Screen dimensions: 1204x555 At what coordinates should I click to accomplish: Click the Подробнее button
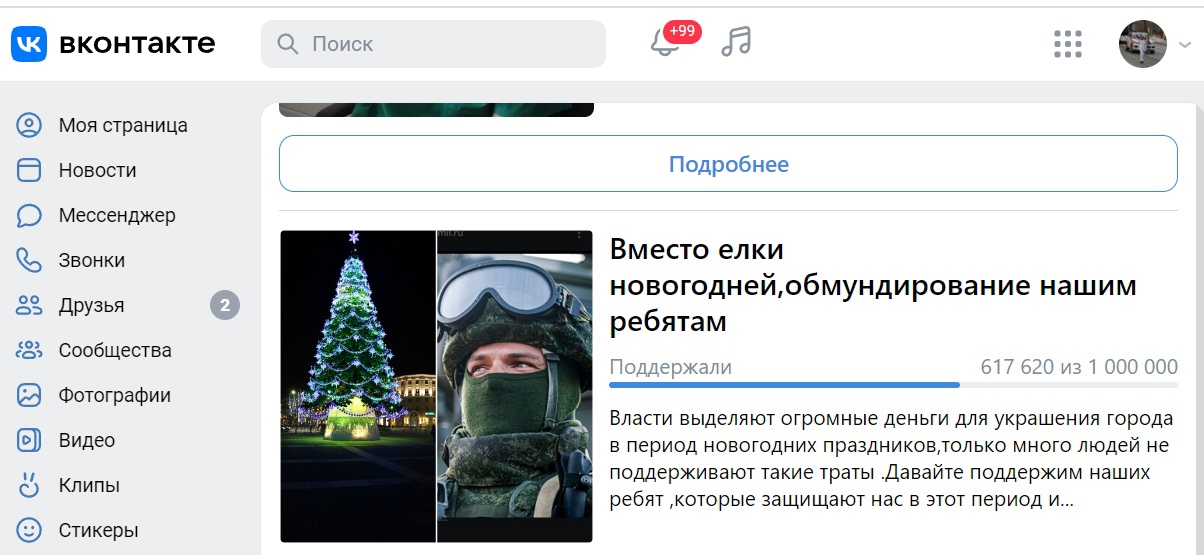728,164
